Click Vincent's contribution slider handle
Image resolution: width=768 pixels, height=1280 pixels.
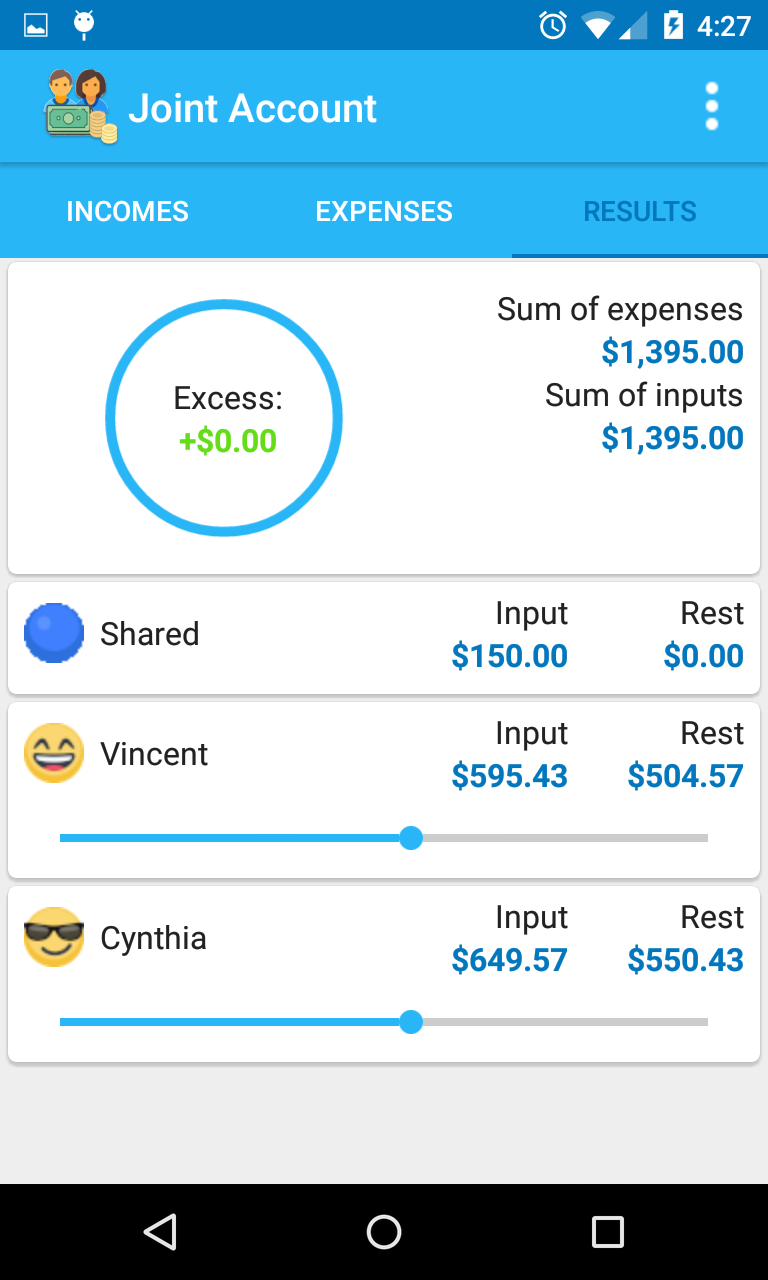[411, 838]
